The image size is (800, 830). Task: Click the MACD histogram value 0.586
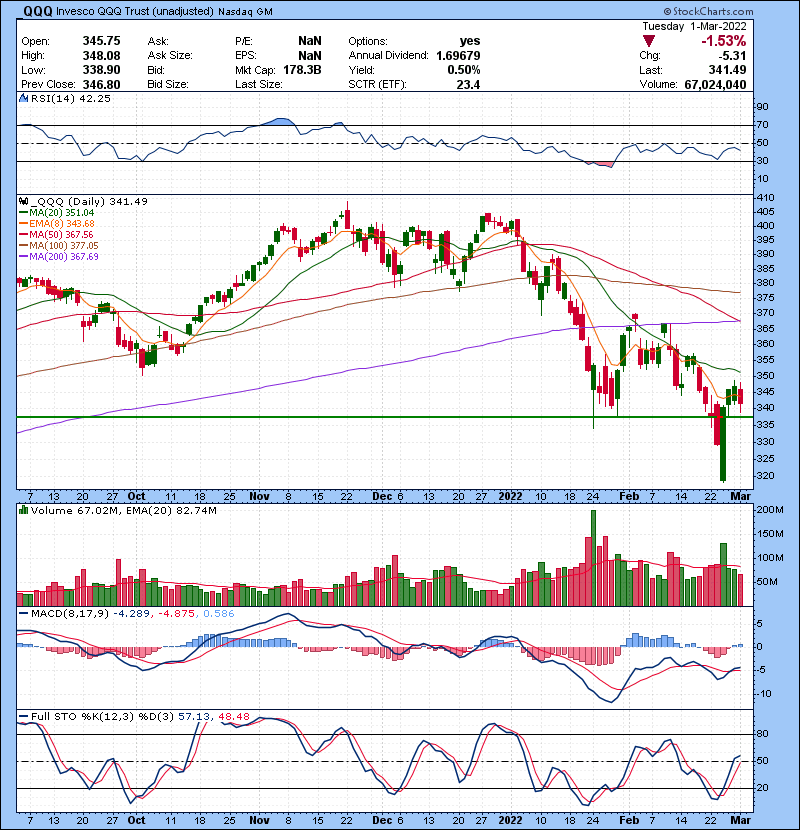[x=219, y=613]
